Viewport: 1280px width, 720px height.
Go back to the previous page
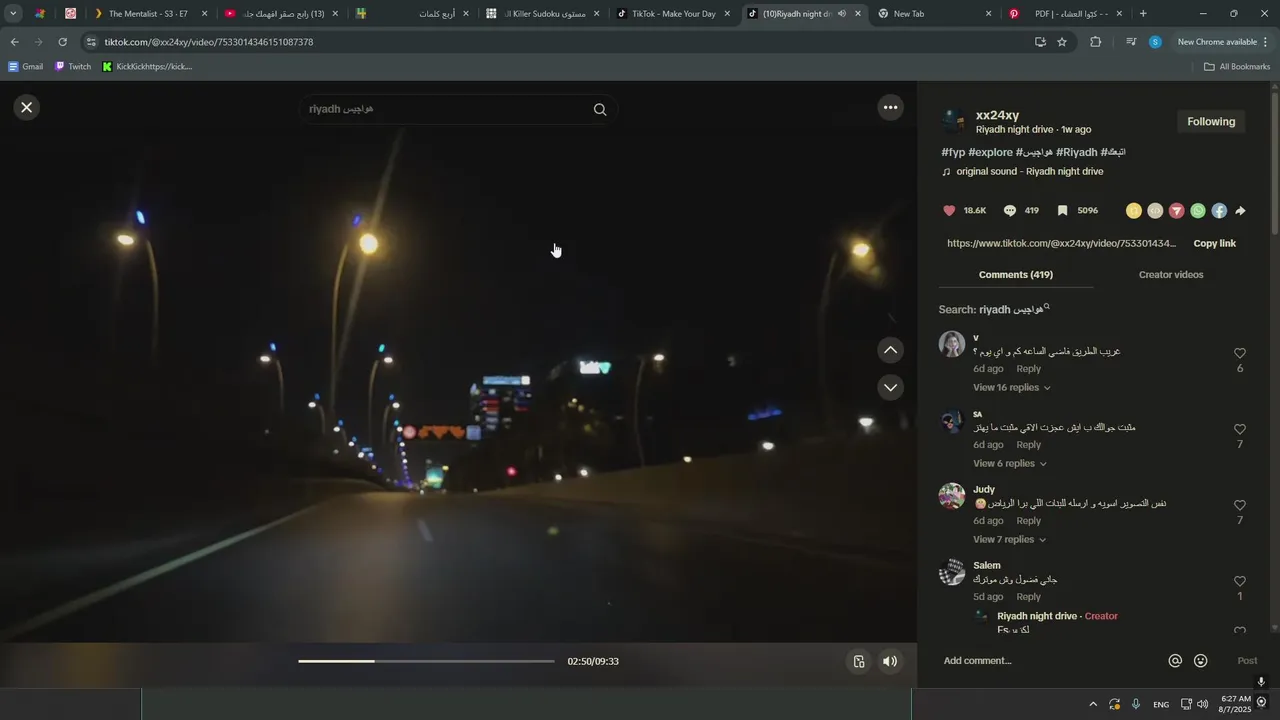point(14,42)
